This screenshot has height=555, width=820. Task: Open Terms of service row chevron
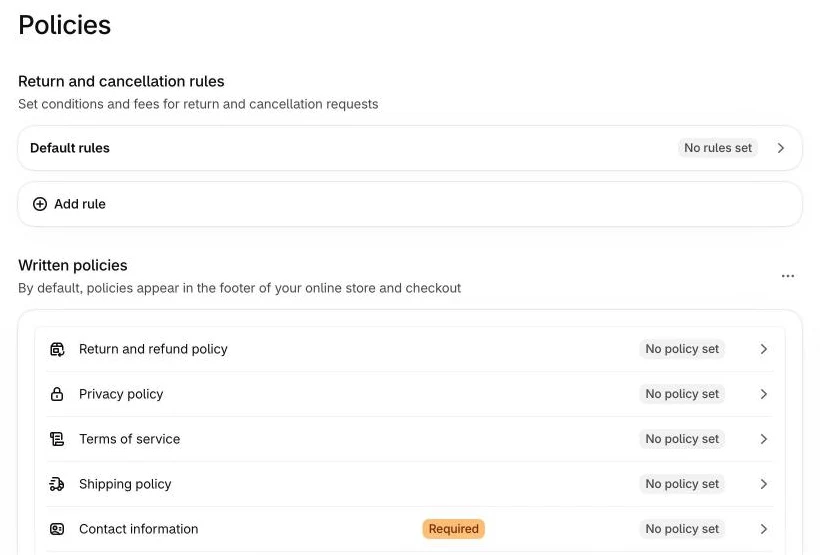(x=764, y=439)
